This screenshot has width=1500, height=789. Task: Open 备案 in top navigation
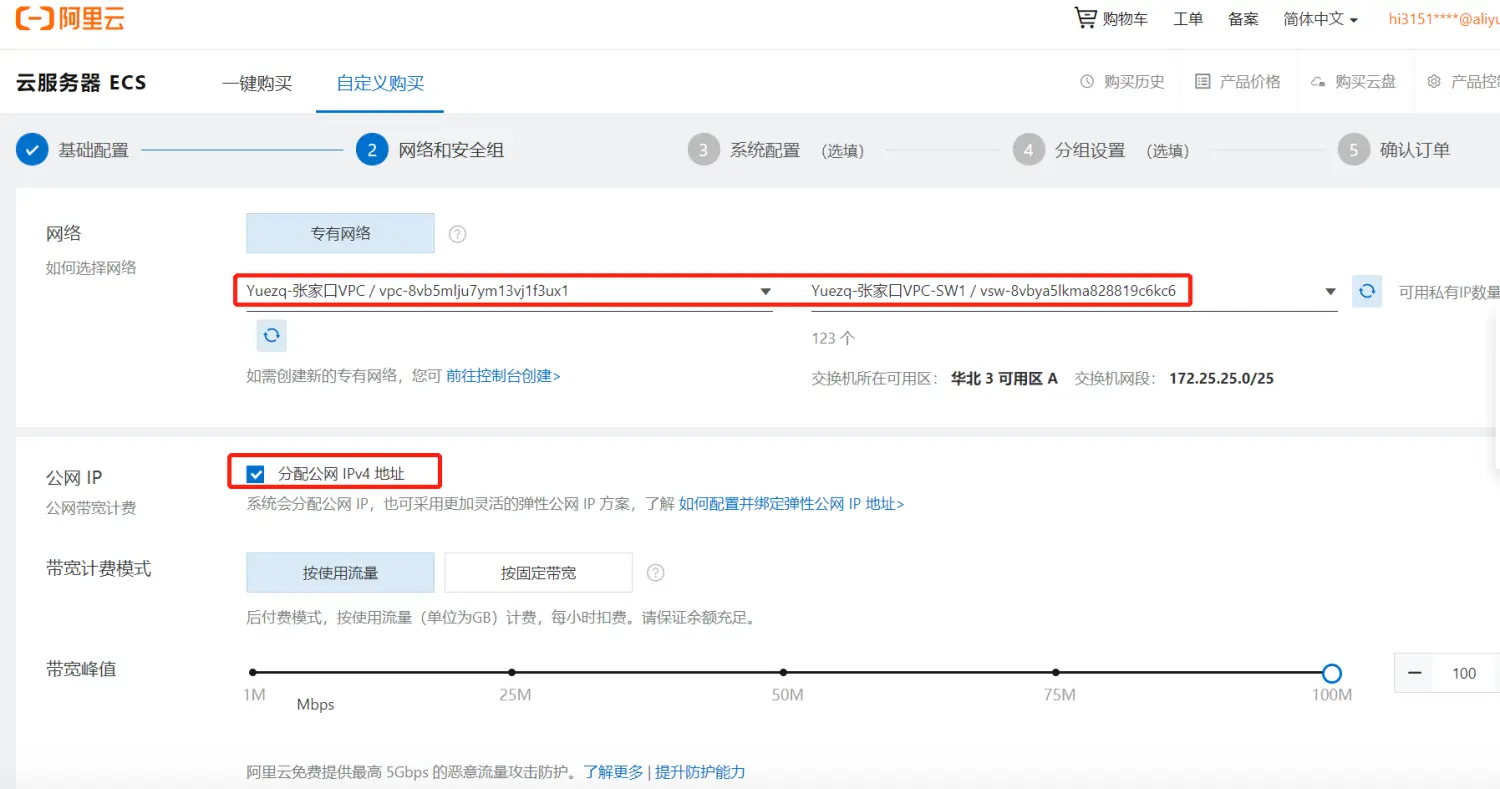point(1243,19)
